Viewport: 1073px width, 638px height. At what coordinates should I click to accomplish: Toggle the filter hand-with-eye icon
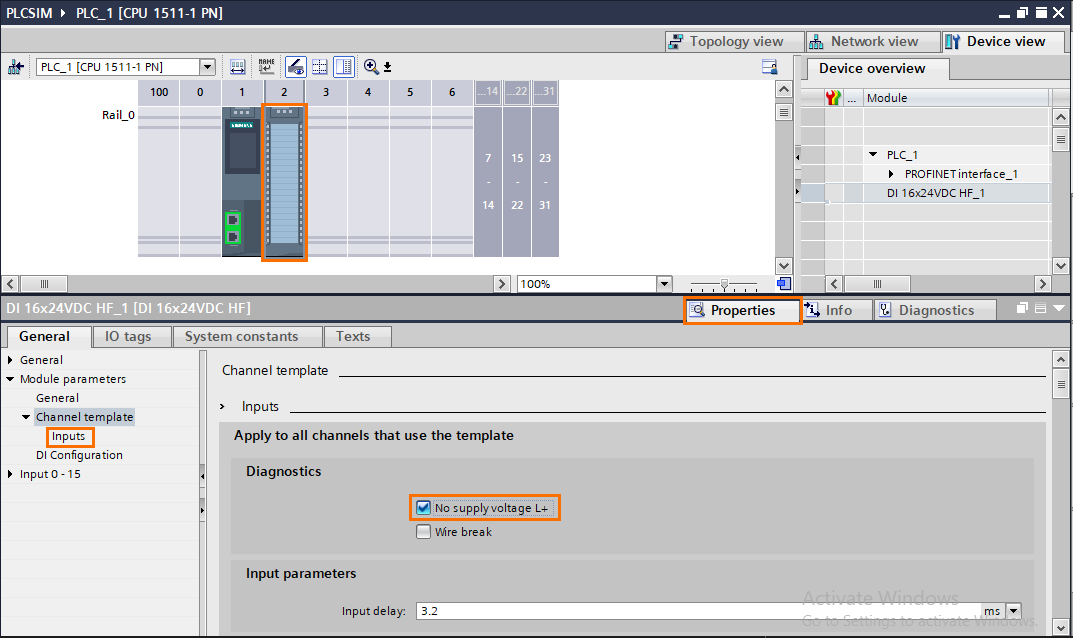point(296,66)
